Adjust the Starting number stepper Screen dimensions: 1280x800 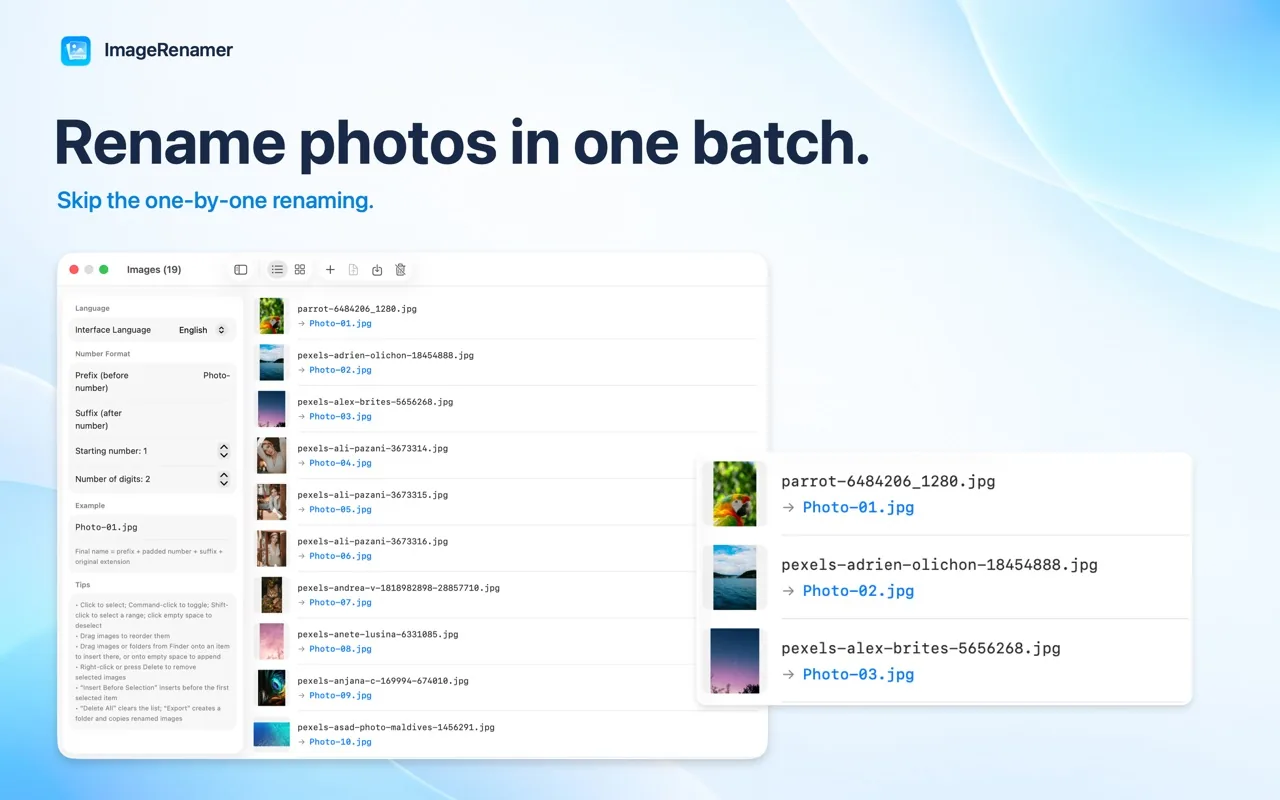[224, 451]
